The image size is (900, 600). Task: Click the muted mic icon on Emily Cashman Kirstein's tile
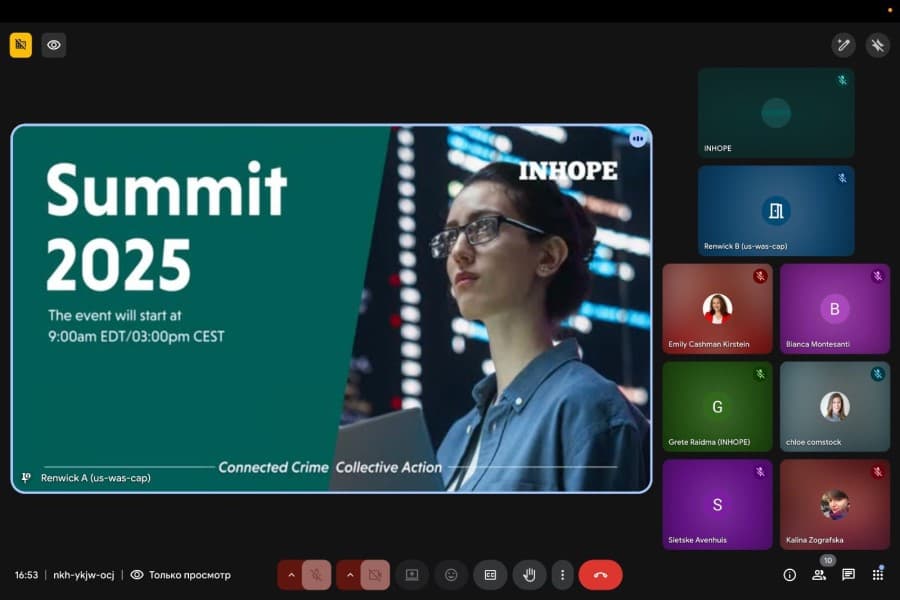[x=761, y=276]
